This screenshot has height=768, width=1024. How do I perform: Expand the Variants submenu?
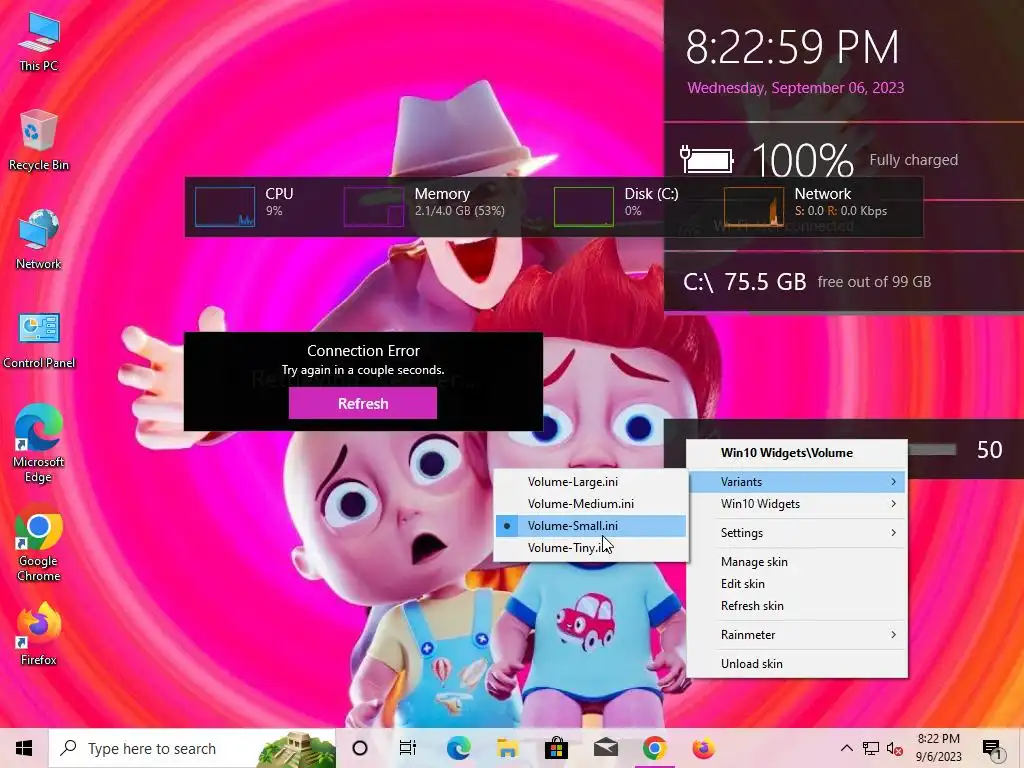pos(797,482)
